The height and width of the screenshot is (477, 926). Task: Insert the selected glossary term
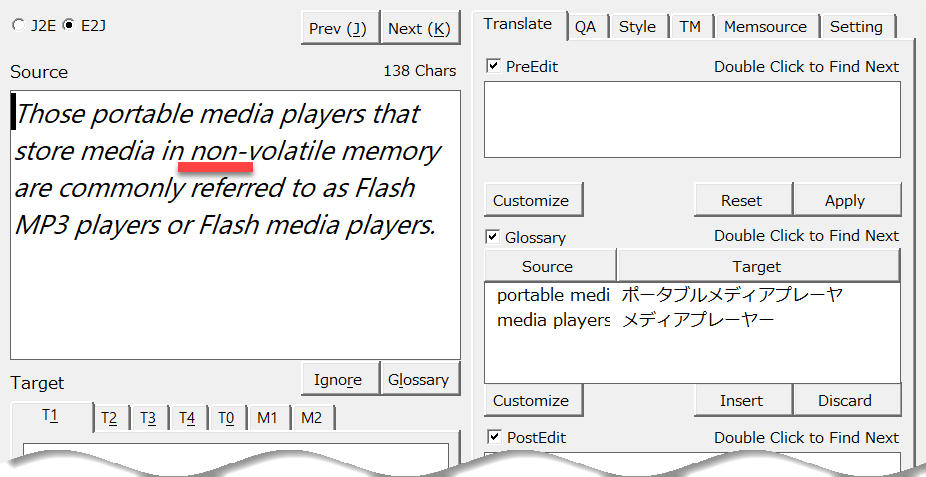tap(741, 400)
